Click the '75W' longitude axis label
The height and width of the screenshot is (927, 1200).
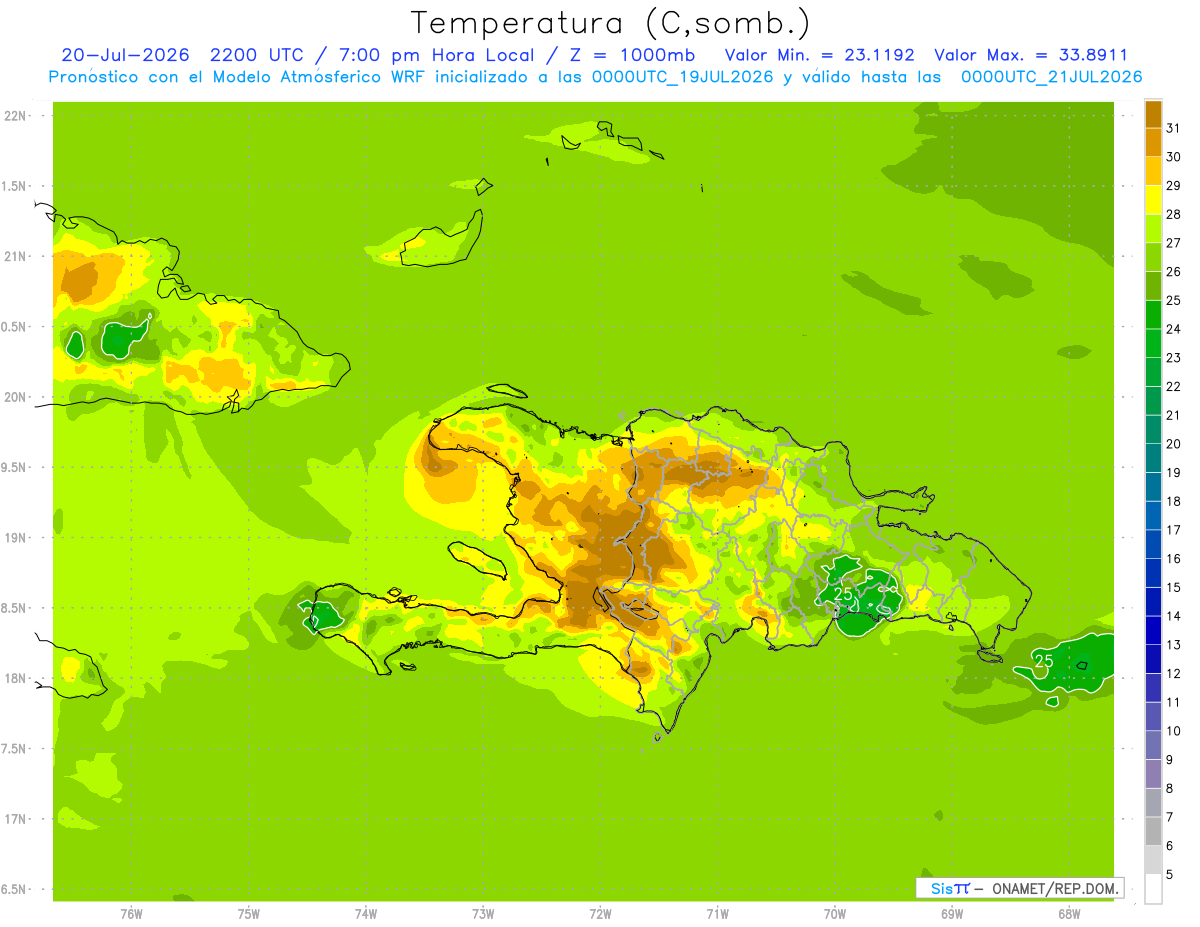[x=248, y=913]
